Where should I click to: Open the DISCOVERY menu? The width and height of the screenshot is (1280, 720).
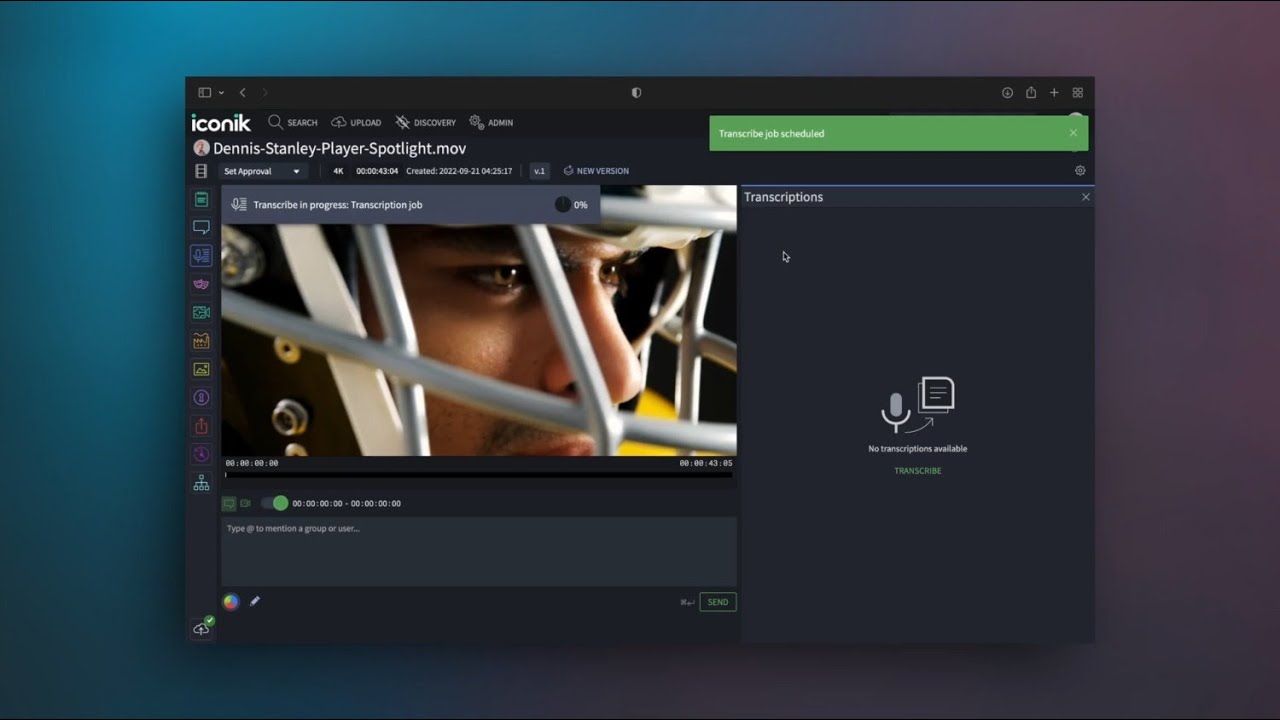click(x=425, y=122)
